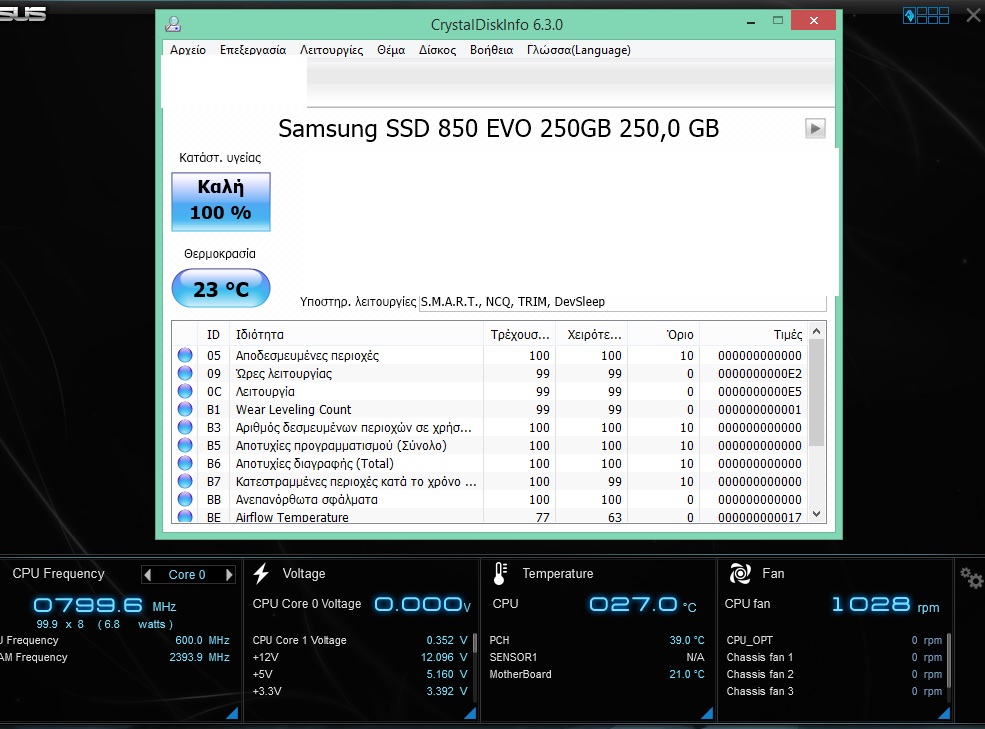The image size is (985, 729).
Task: Click the CrystalDiskInfo title bar app icon
Action: [x=173, y=25]
